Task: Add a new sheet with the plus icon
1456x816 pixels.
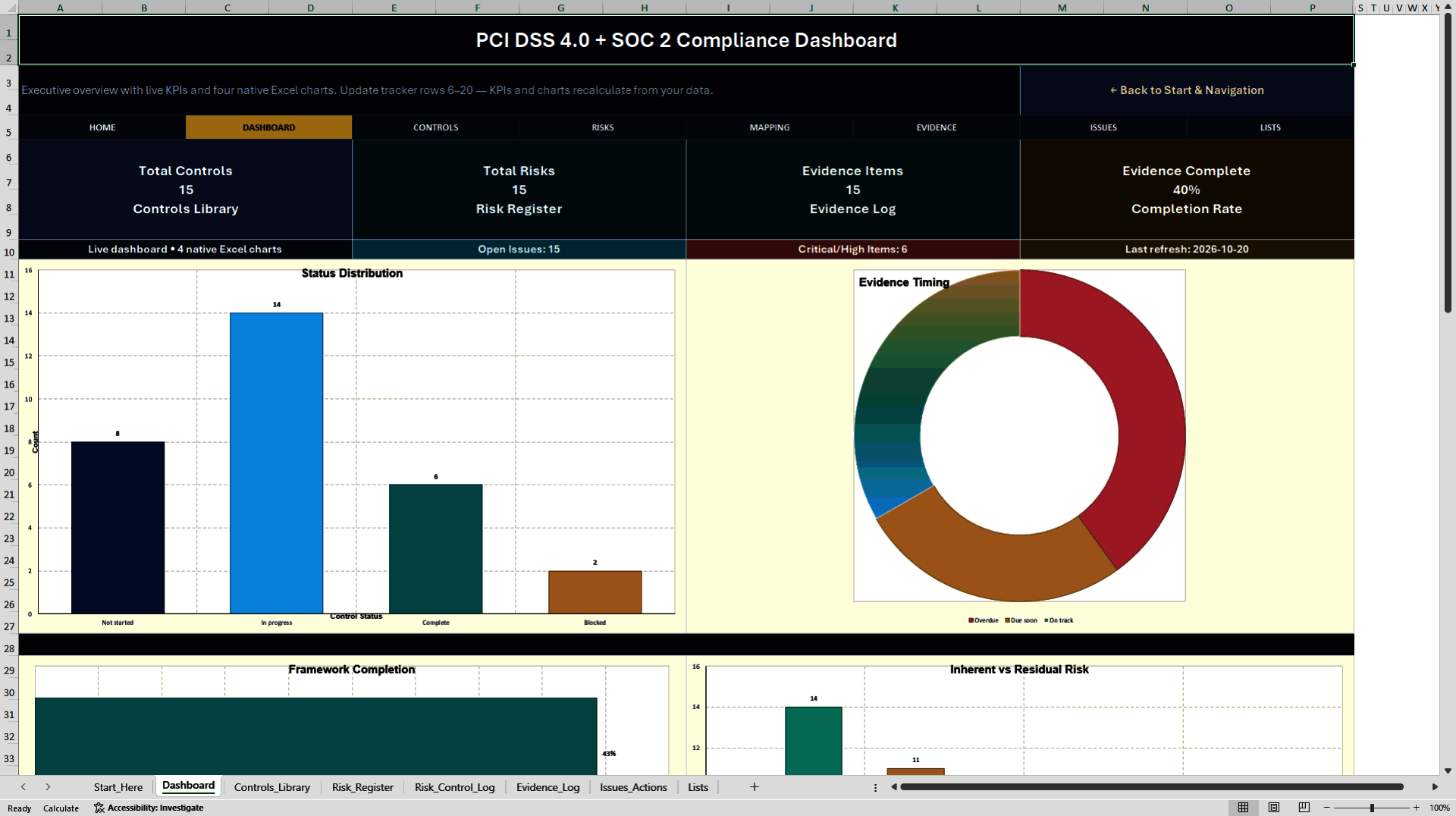Action: click(x=755, y=787)
